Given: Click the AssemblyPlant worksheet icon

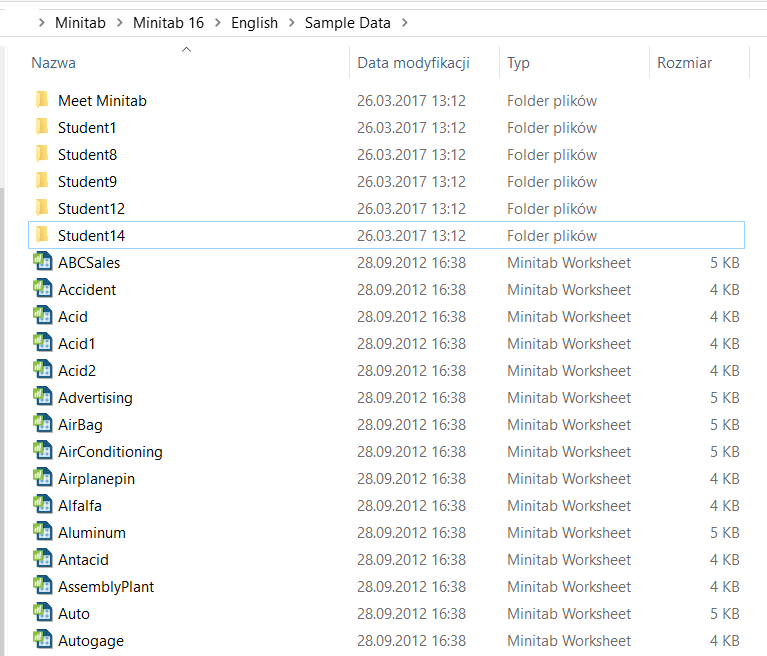Looking at the screenshot, I should 43,585.
